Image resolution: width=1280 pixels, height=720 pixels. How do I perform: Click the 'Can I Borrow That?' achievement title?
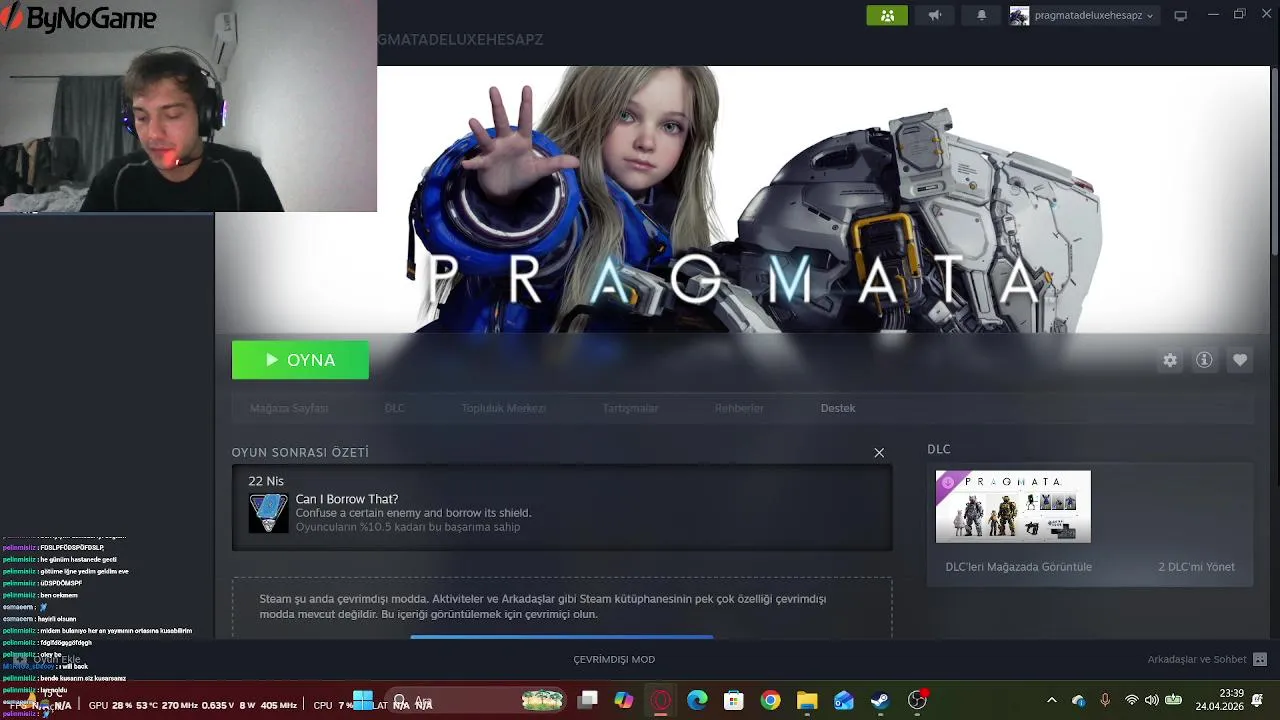point(347,499)
